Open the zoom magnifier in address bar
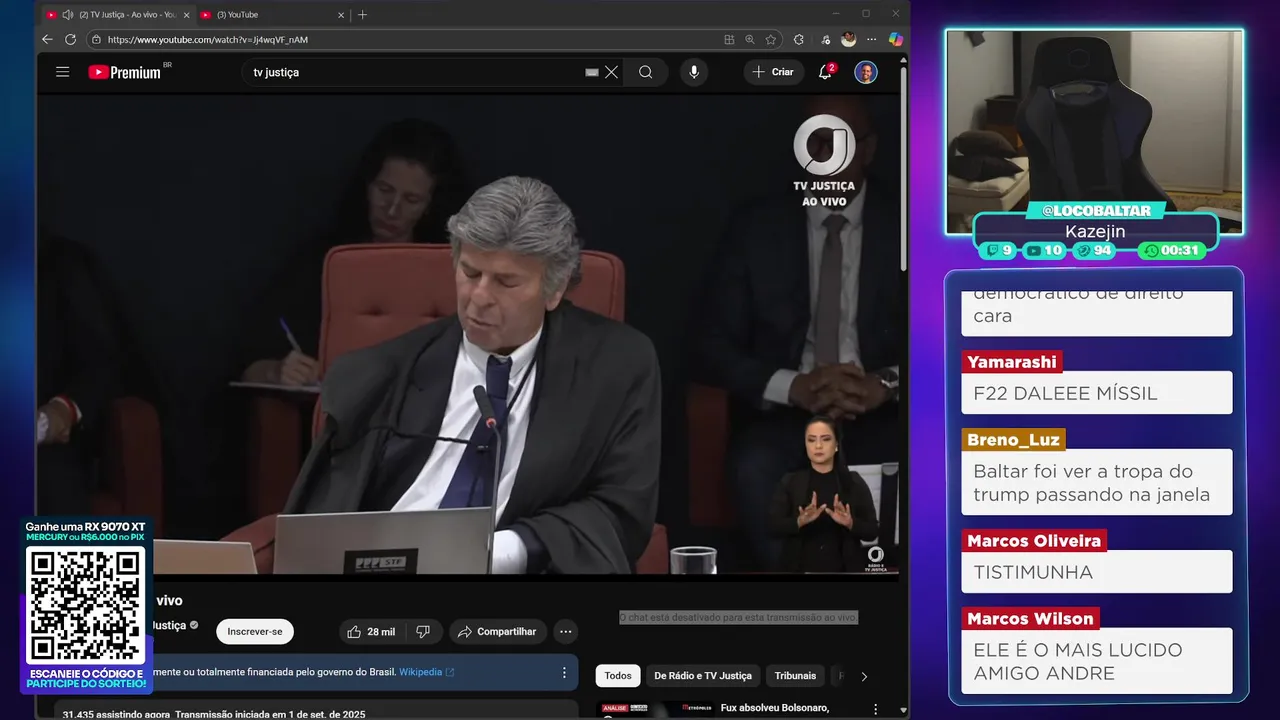The height and width of the screenshot is (720, 1280). (750, 40)
